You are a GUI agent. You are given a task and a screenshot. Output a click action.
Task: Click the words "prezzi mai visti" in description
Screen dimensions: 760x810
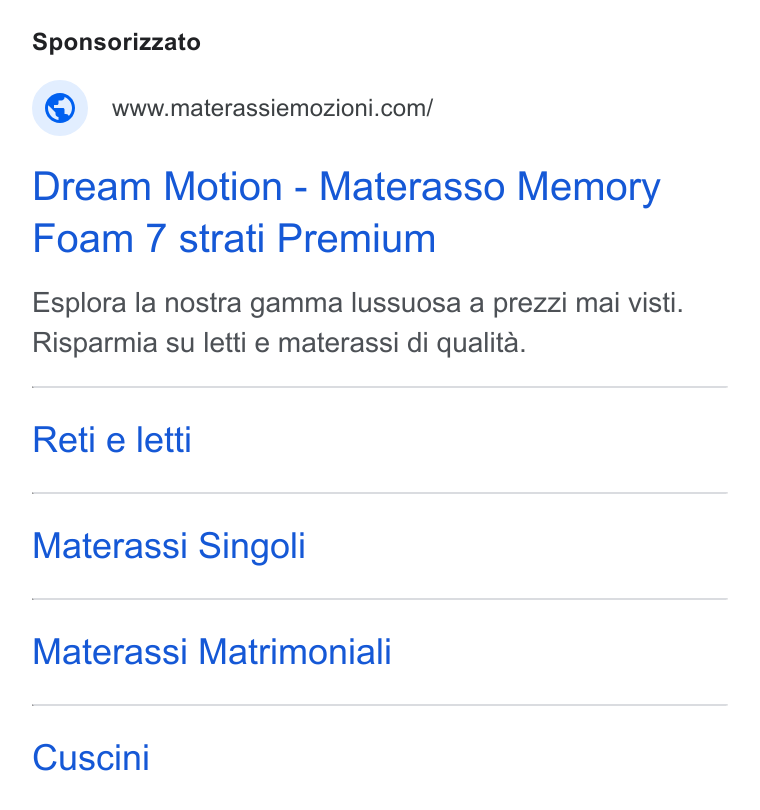point(588,303)
